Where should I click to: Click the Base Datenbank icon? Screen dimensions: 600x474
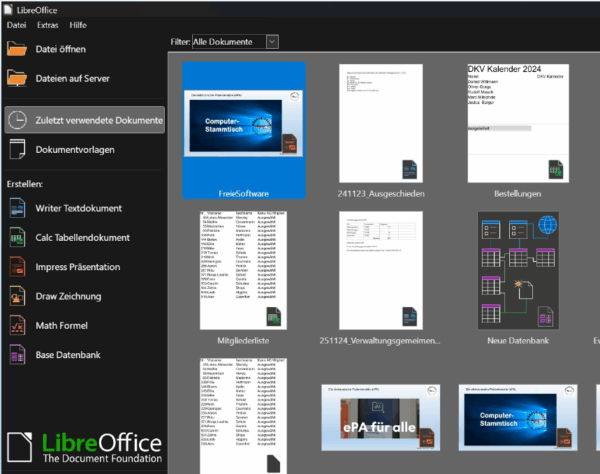pyautogui.click(x=18, y=354)
